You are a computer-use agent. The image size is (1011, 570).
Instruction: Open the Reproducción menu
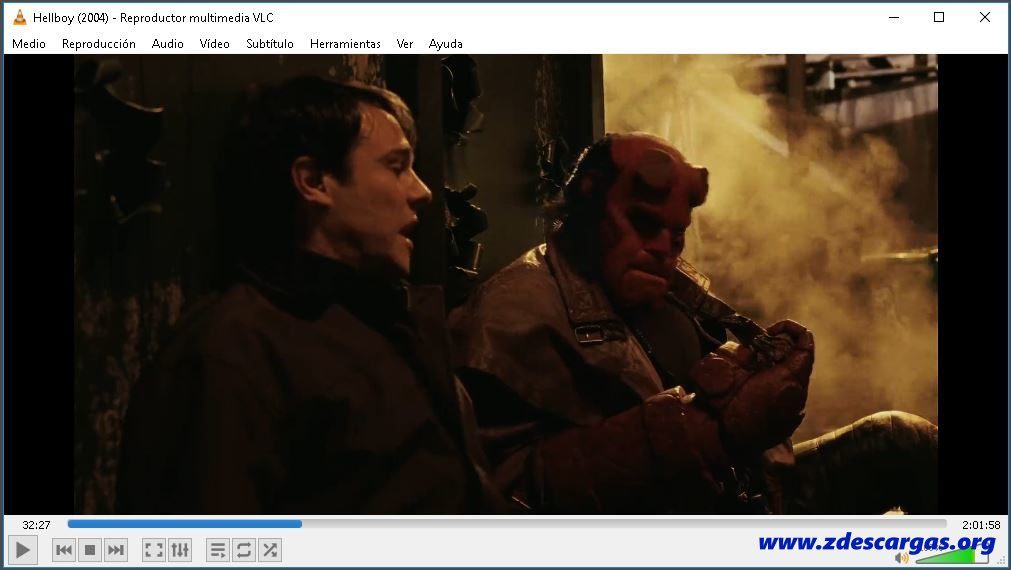point(99,44)
